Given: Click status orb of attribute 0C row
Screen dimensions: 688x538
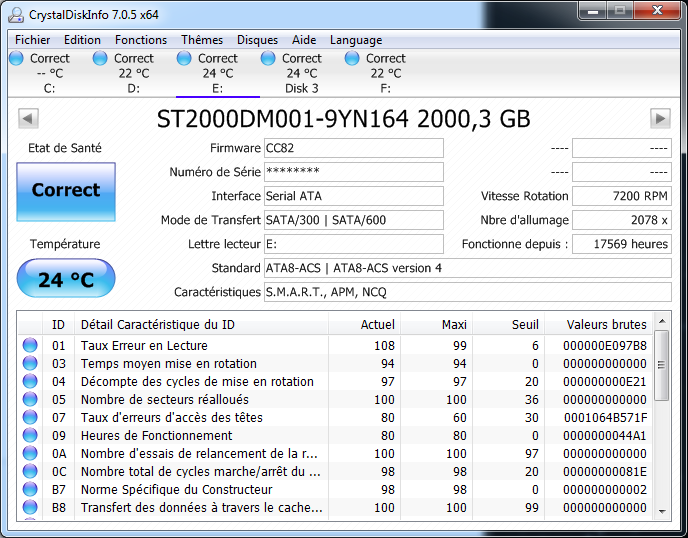Looking at the screenshot, I should tap(30, 471).
